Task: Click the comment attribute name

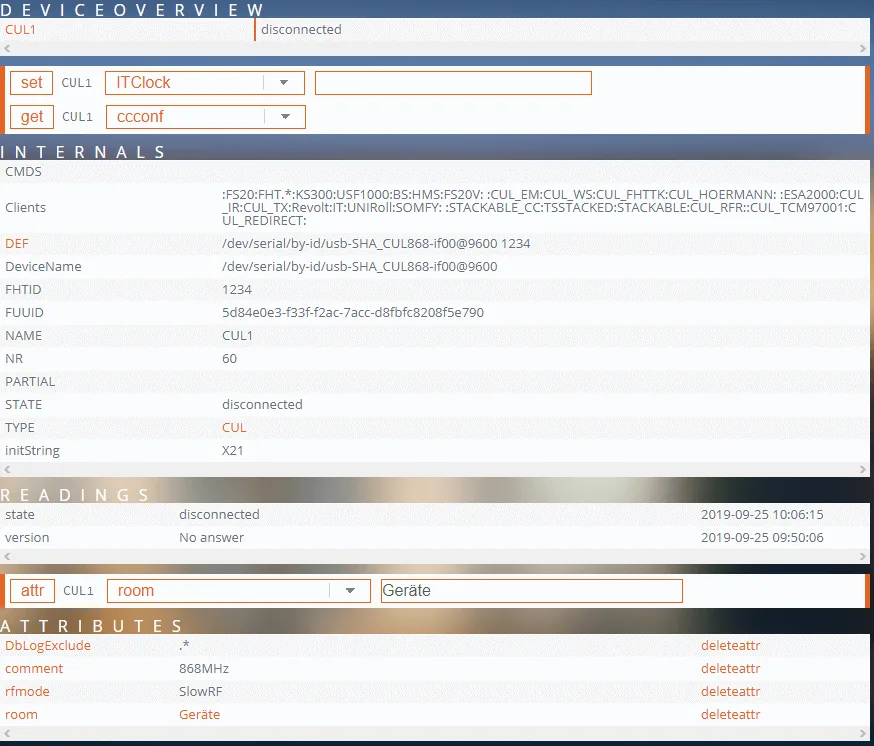Action: click(34, 669)
